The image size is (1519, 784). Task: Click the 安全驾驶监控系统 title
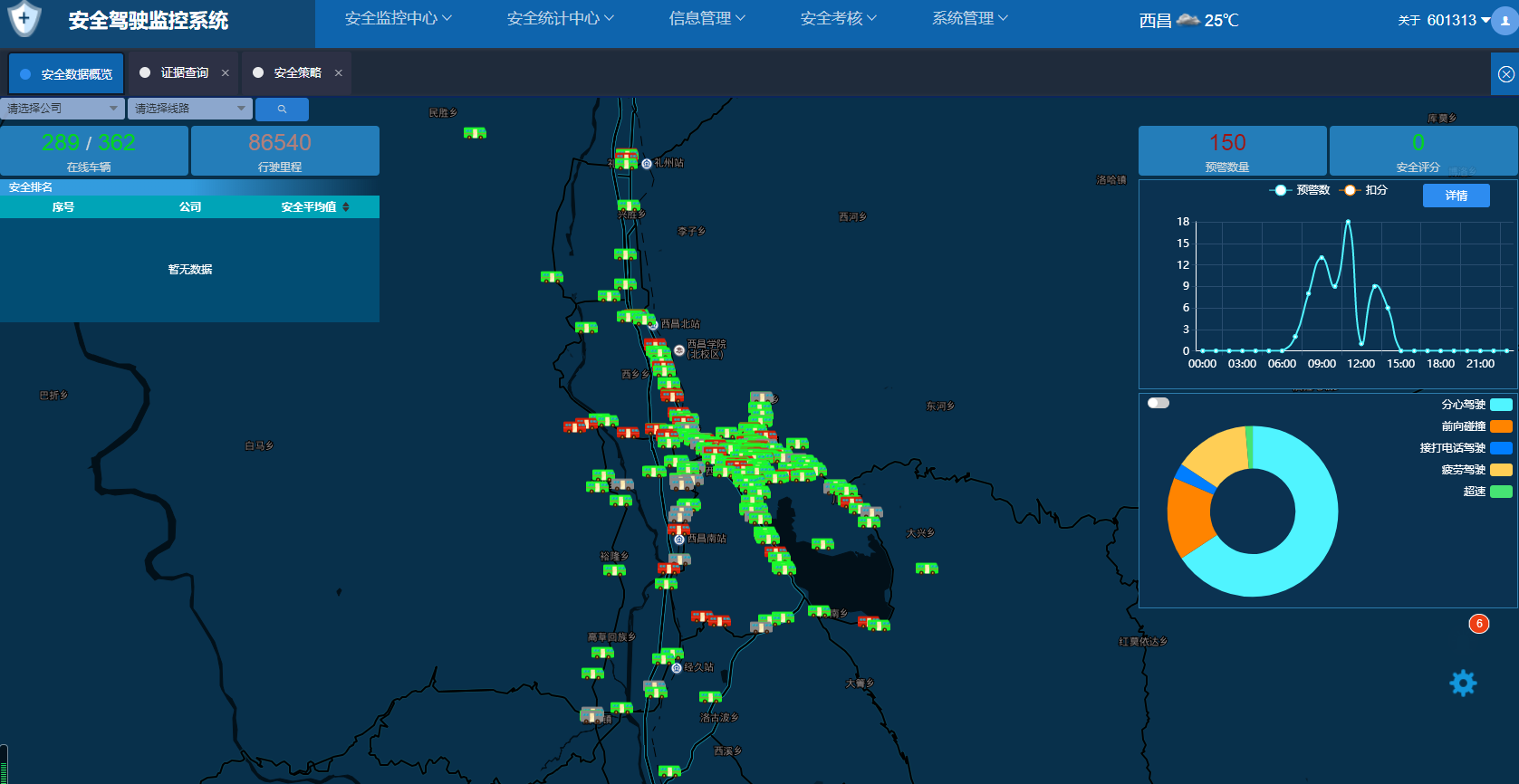point(149,20)
